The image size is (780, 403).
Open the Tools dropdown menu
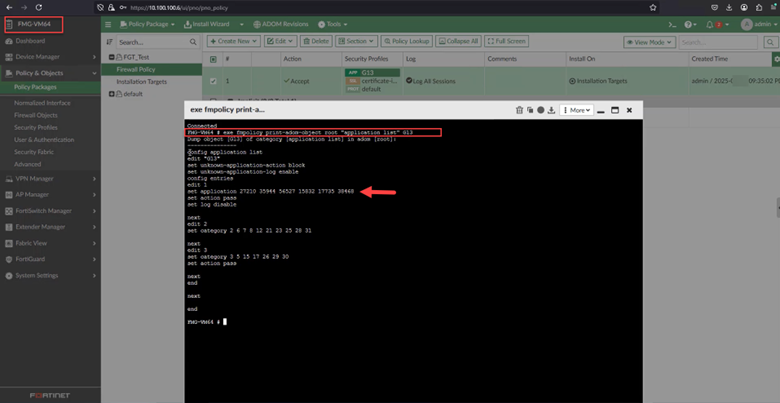click(332, 24)
